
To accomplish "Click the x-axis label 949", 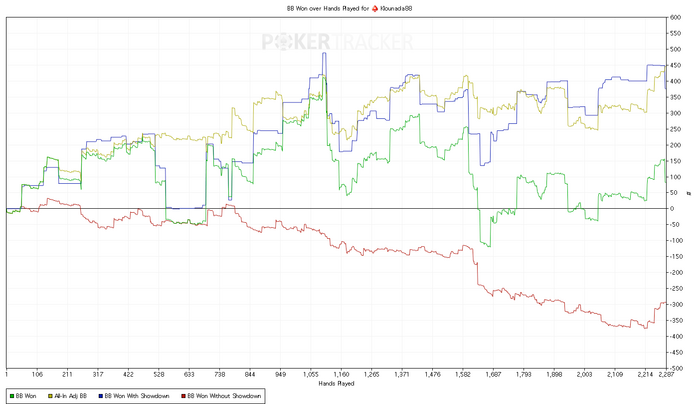I will point(280,375).
